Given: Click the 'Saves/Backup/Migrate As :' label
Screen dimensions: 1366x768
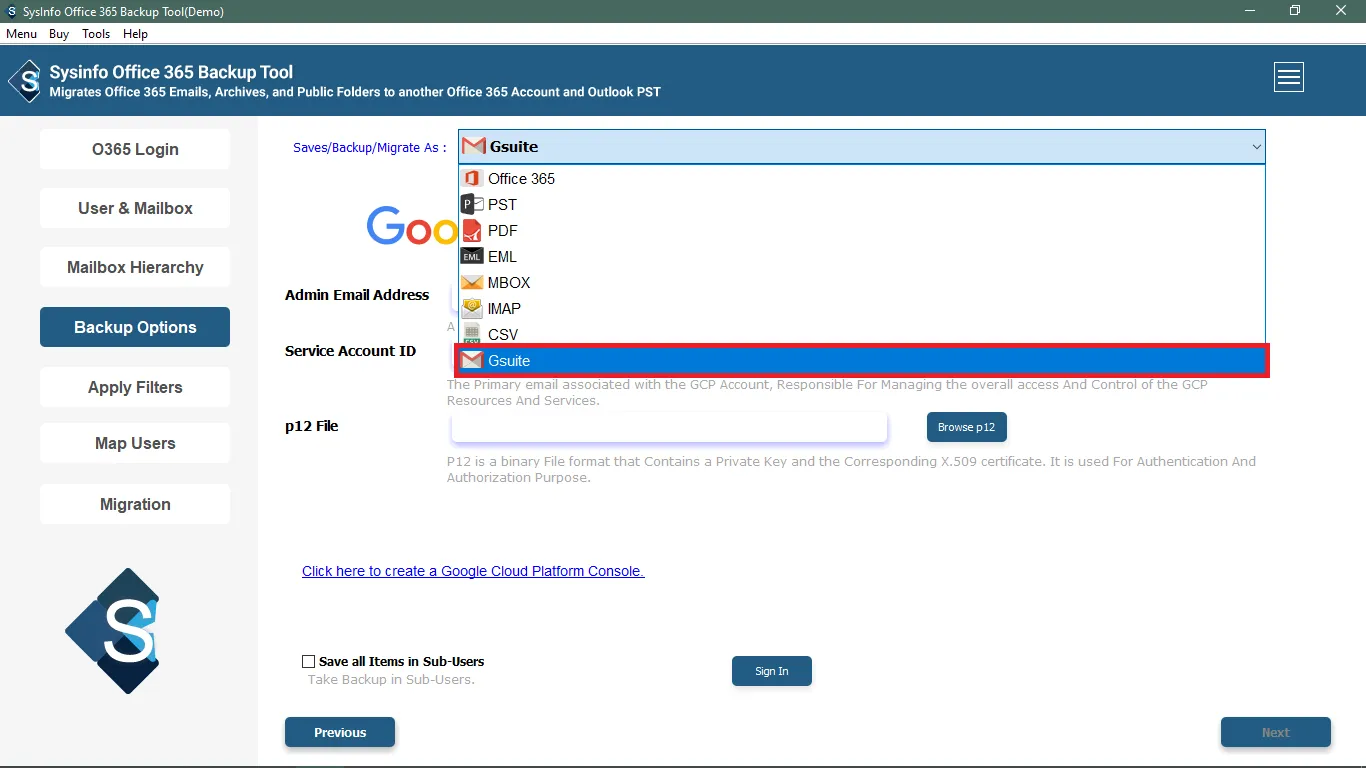Looking at the screenshot, I should (370, 147).
